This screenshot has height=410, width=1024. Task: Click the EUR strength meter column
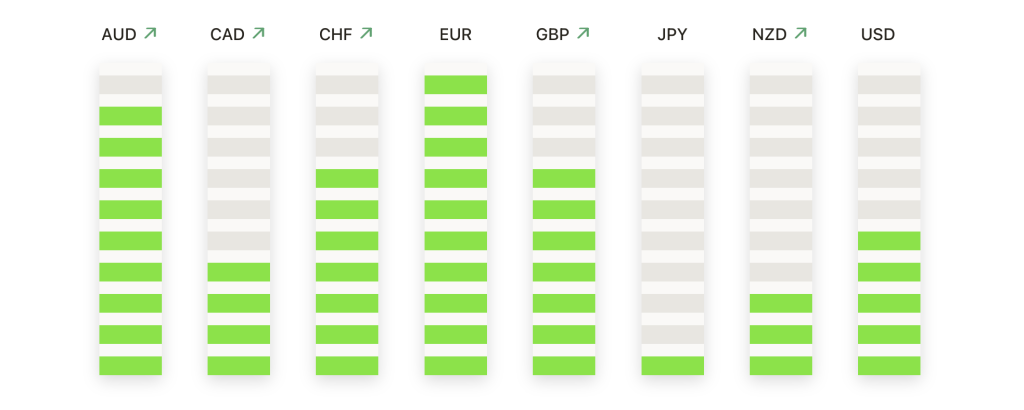click(455, 225)
